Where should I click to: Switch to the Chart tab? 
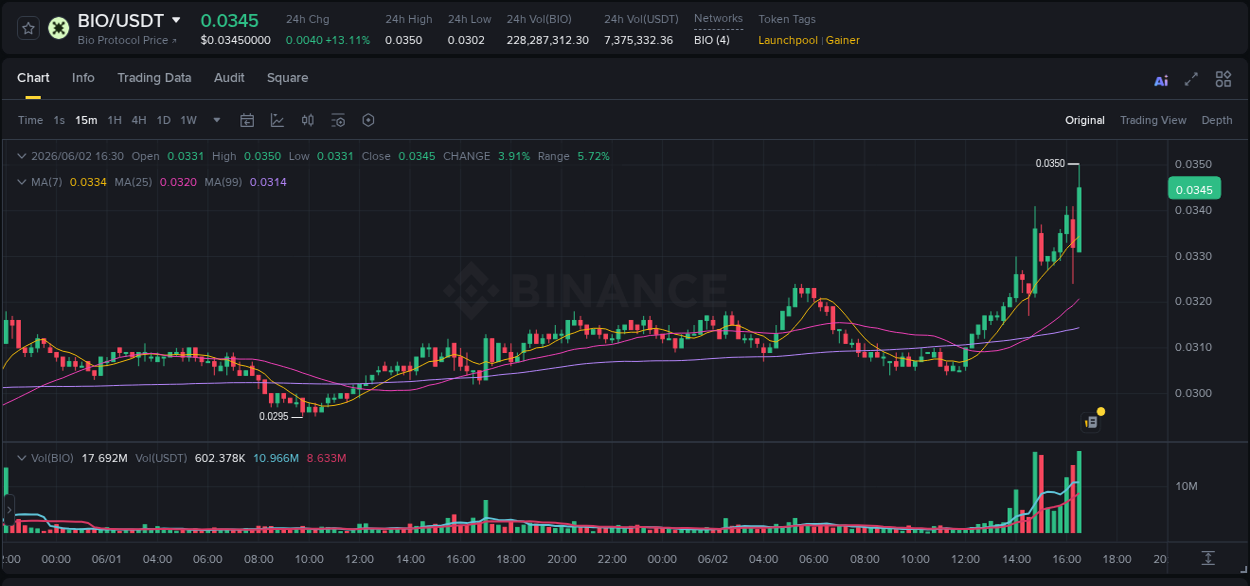[33, 78]
